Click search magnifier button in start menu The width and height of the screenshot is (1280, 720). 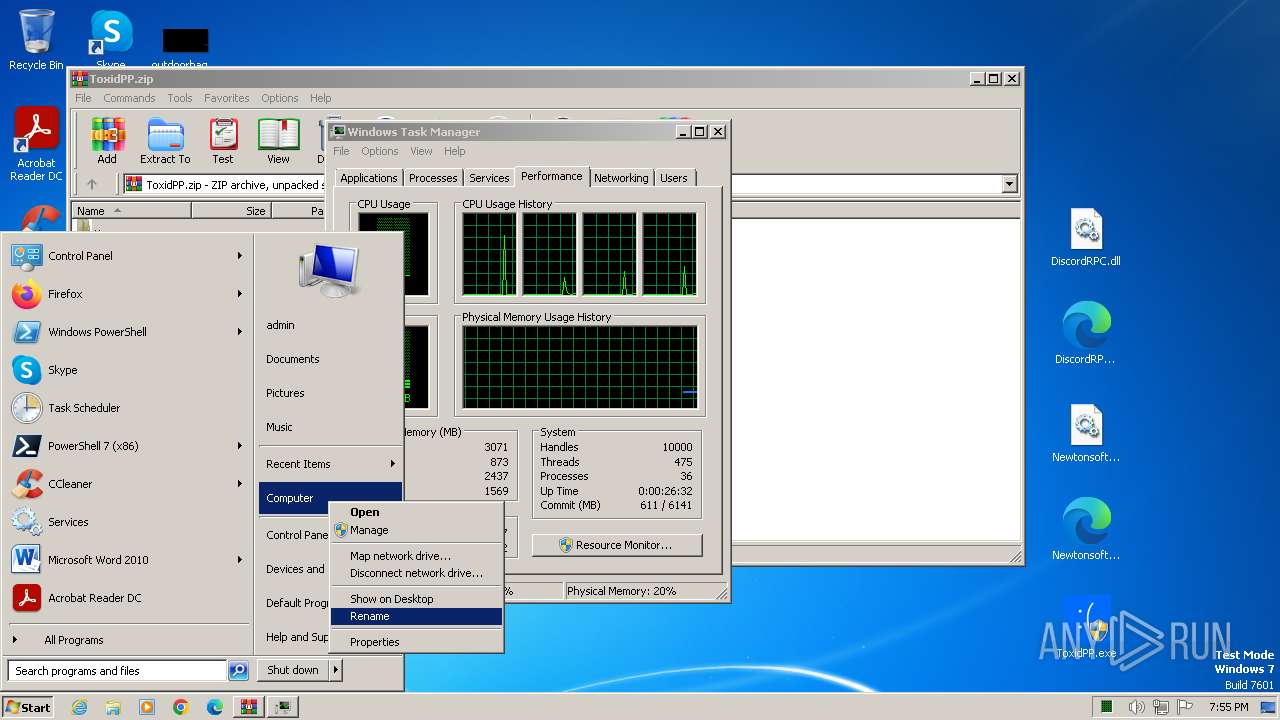point(238,671)
